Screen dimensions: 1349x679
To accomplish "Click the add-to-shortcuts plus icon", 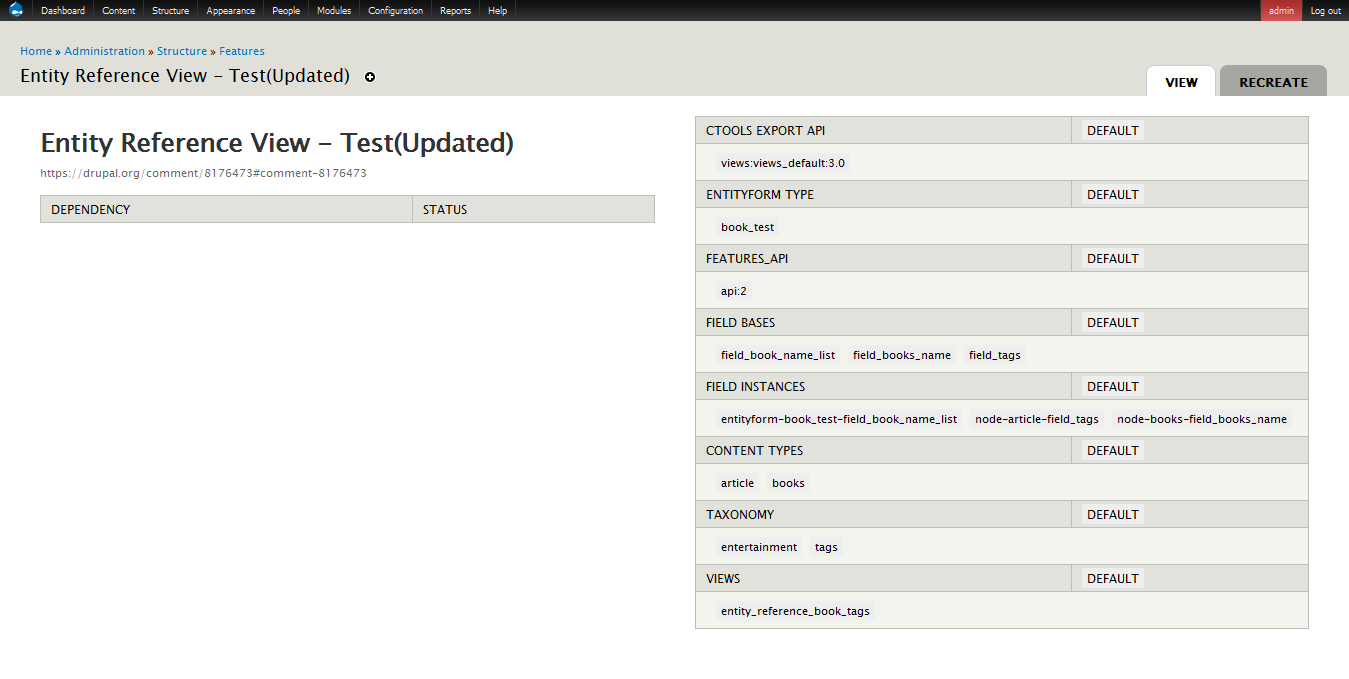I will (370, 77).
